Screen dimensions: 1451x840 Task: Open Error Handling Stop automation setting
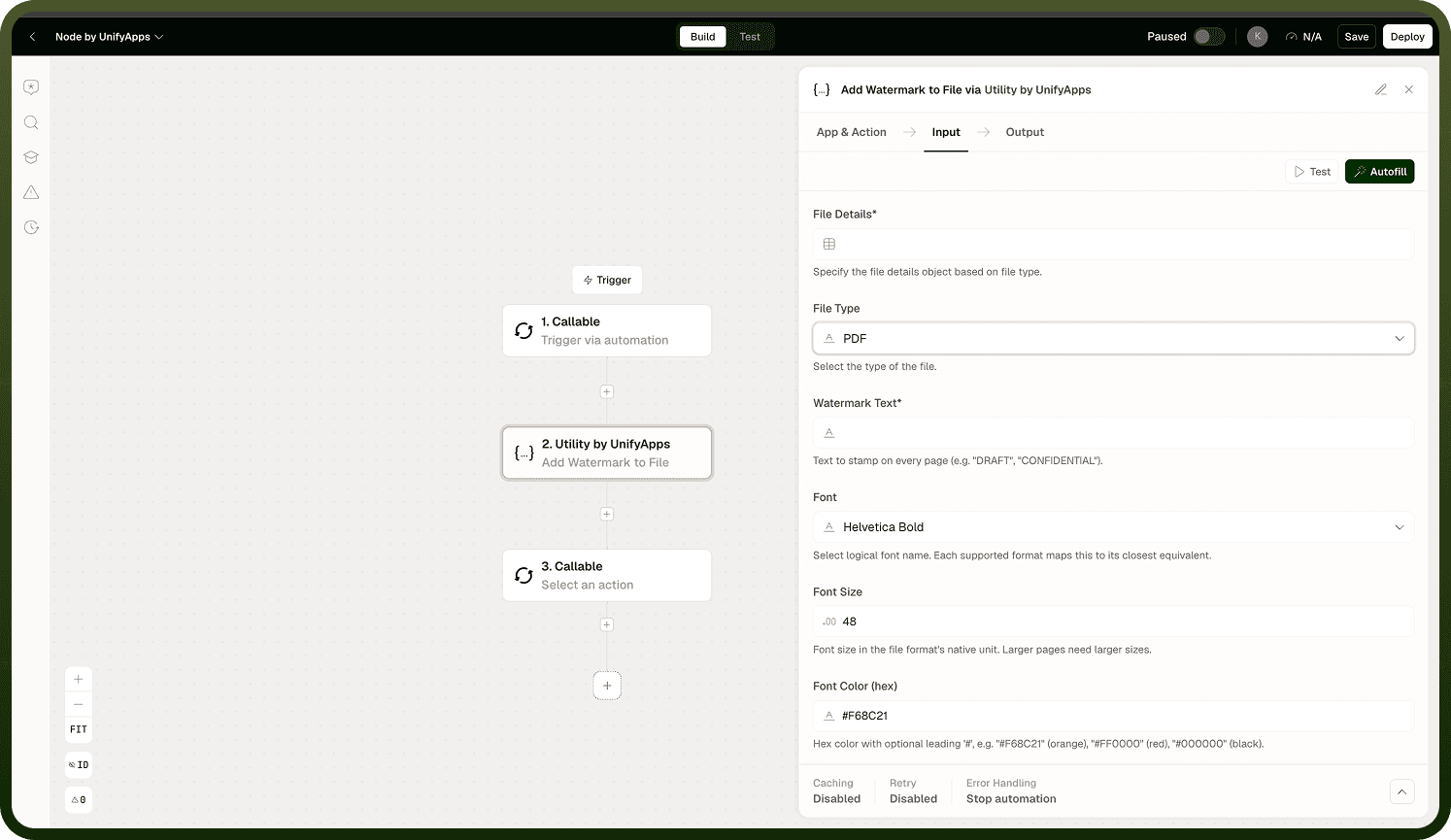[1011, 791]
